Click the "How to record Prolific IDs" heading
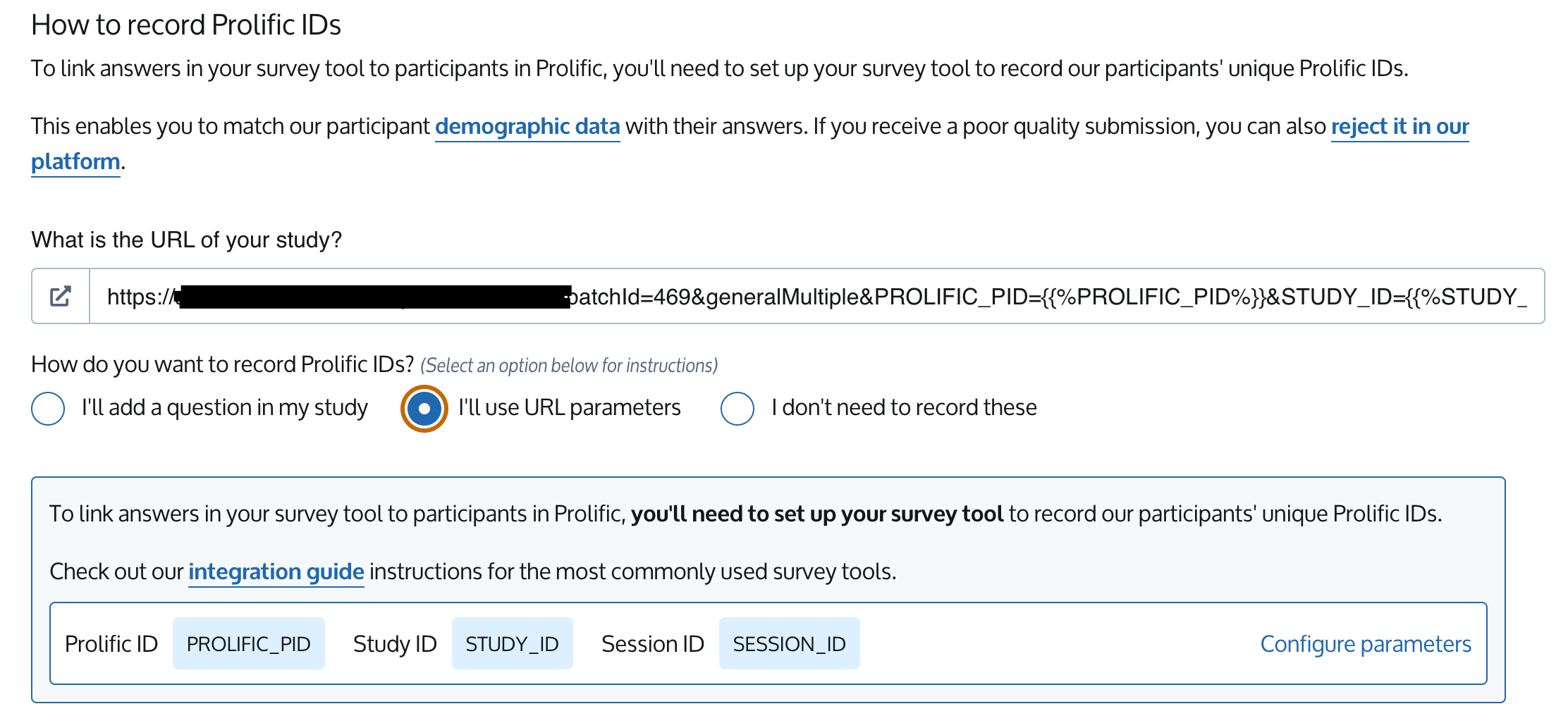 [186, 25]
